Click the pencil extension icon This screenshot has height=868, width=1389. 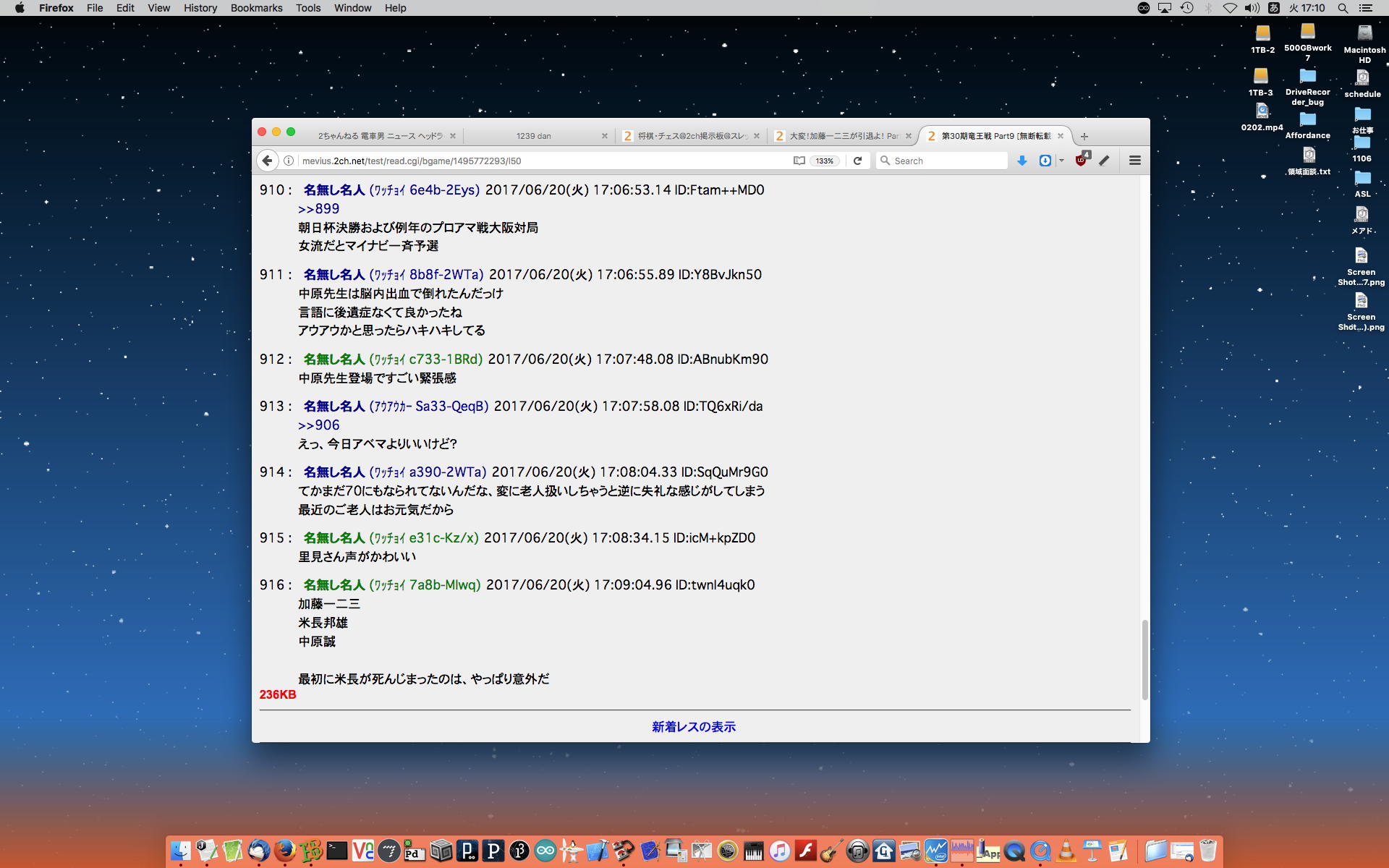click(x=1104, y=161)
